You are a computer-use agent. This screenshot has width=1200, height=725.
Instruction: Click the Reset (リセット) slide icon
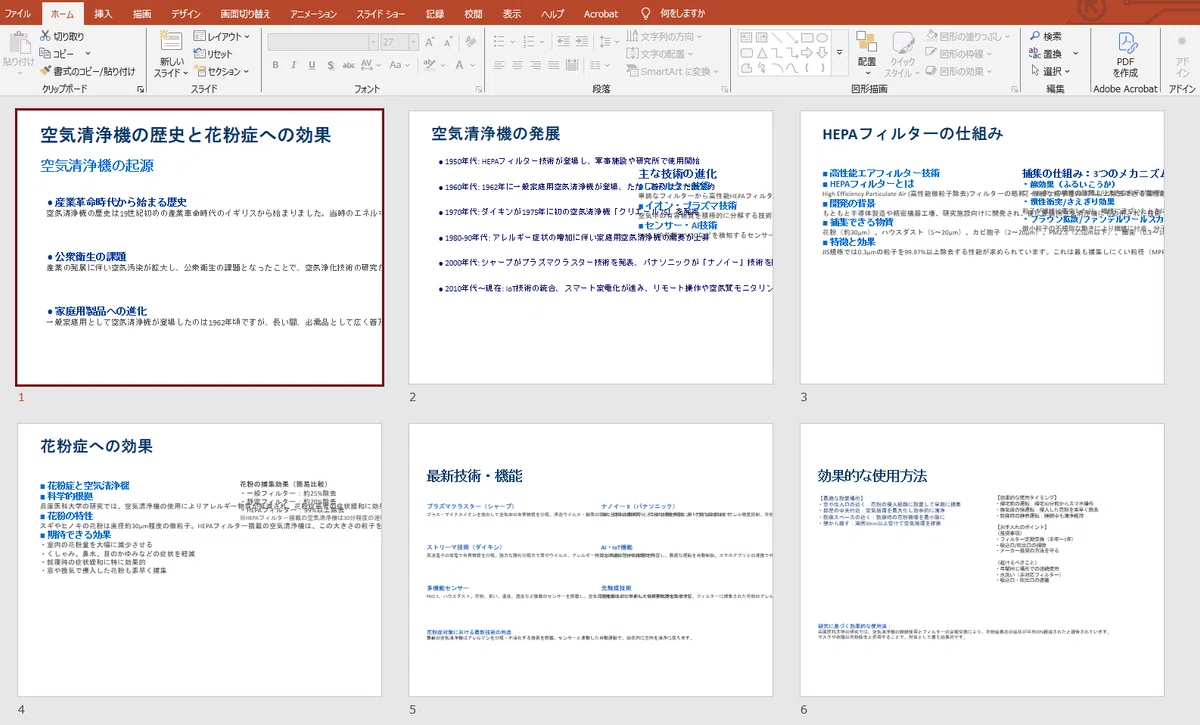pyautogui.click(x=200, y=54)
